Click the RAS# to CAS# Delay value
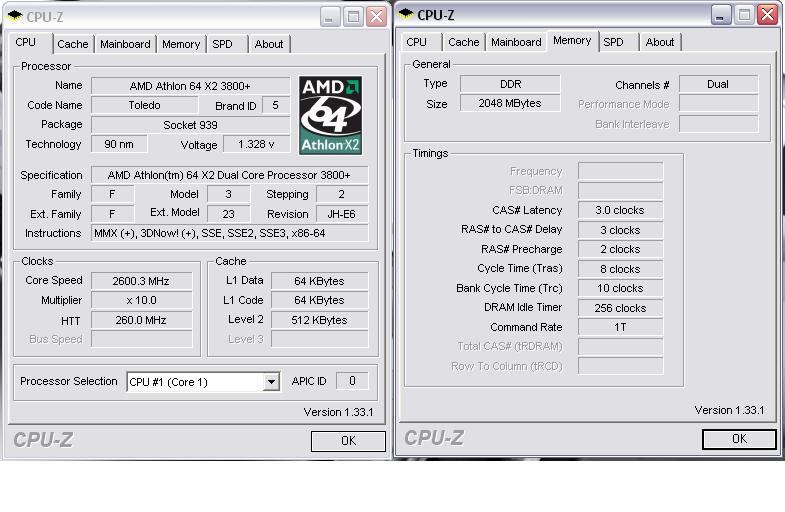The image size is (785, 512). coord(620,230)
